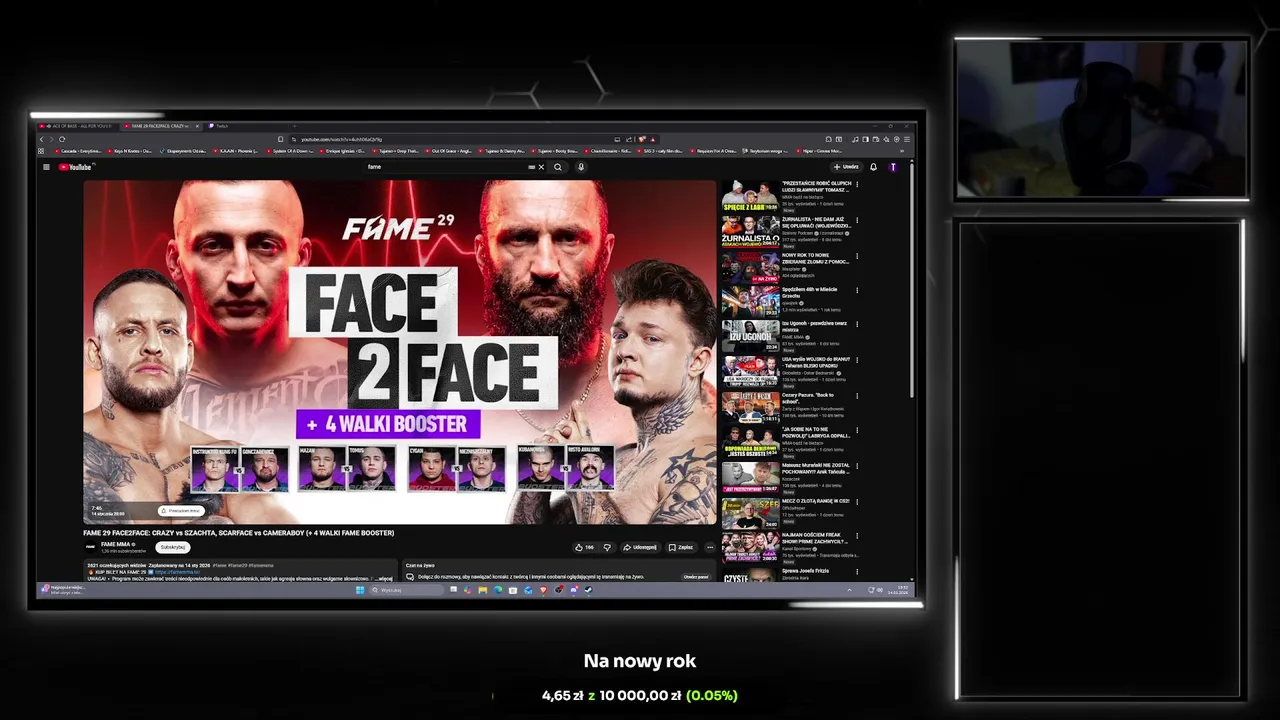The height and width of the screenshot is (720, 1280).
Task: Open the purple account avatar menu
Action: coord(893,167)
